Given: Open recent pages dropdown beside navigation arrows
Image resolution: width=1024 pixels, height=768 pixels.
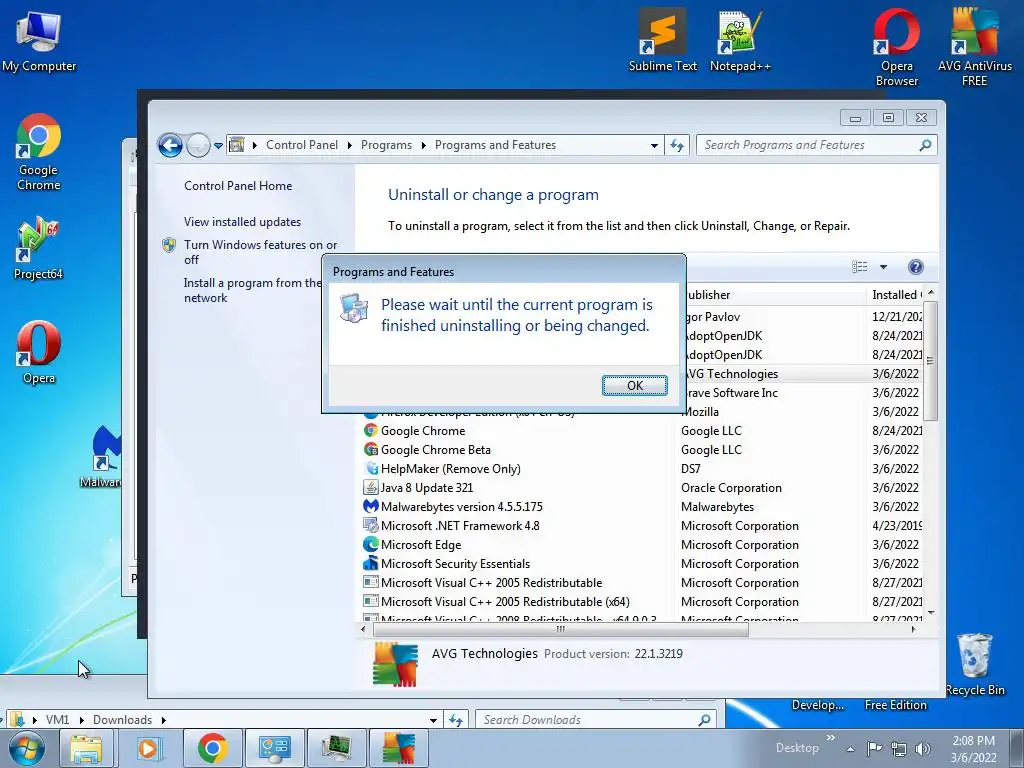Looking at the screenshot, I should click(x=218, y=146).
